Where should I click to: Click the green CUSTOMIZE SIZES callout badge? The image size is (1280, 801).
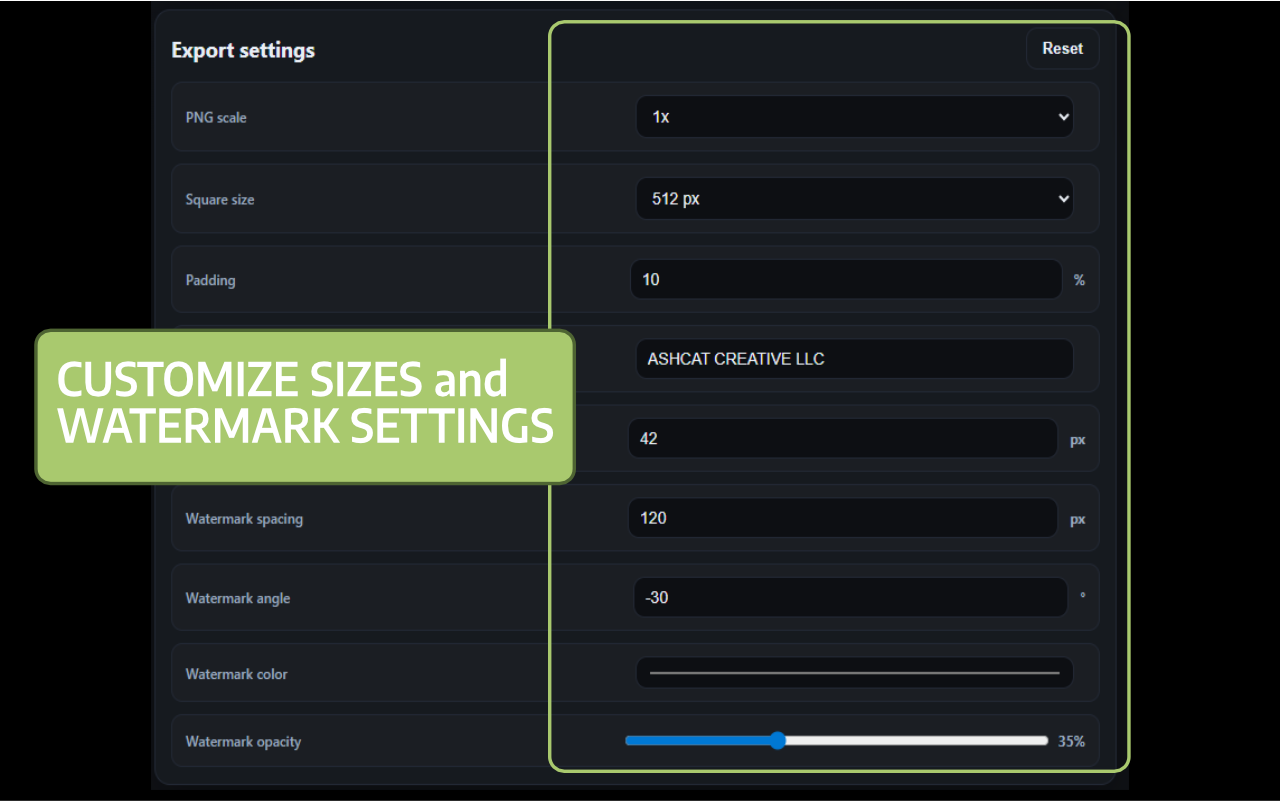(x=305, y=406)
